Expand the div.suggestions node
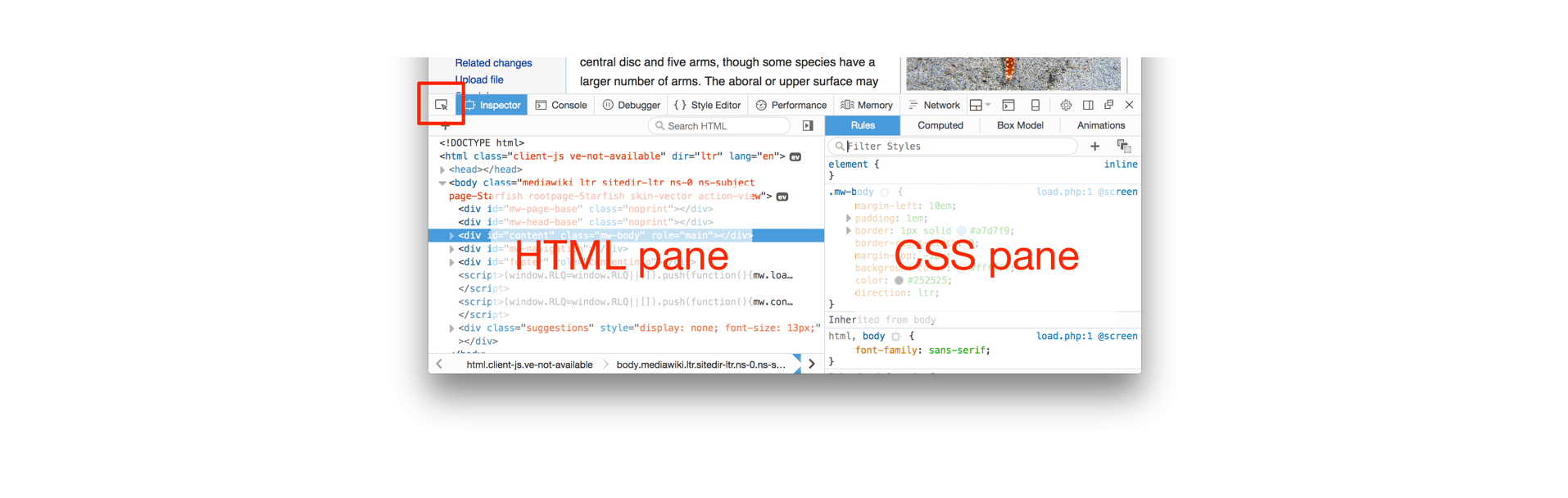This screenshot has width=1568, height=498. pos(451,328)
